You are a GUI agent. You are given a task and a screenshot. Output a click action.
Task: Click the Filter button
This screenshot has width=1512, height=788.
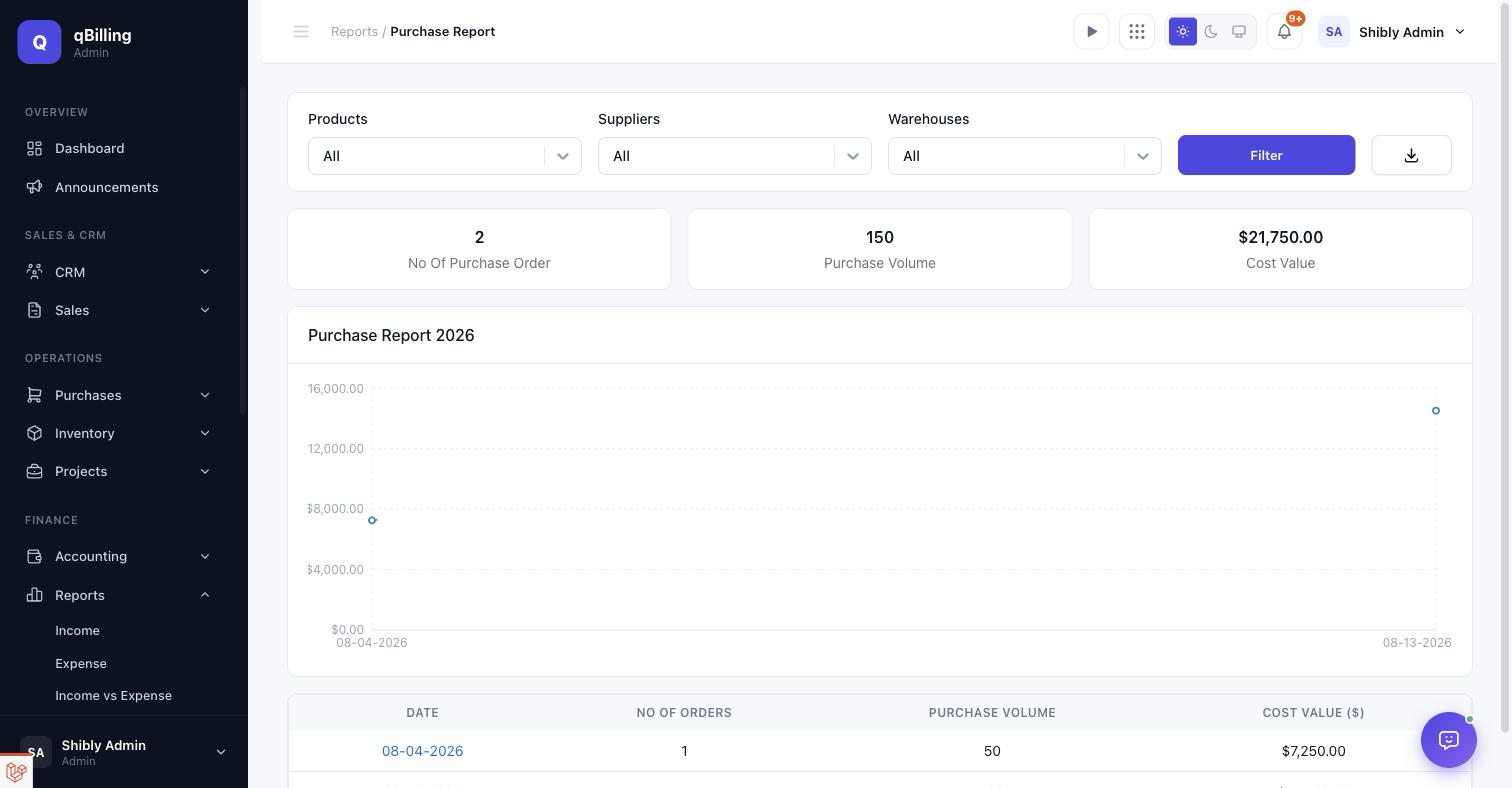[1266, 155]
